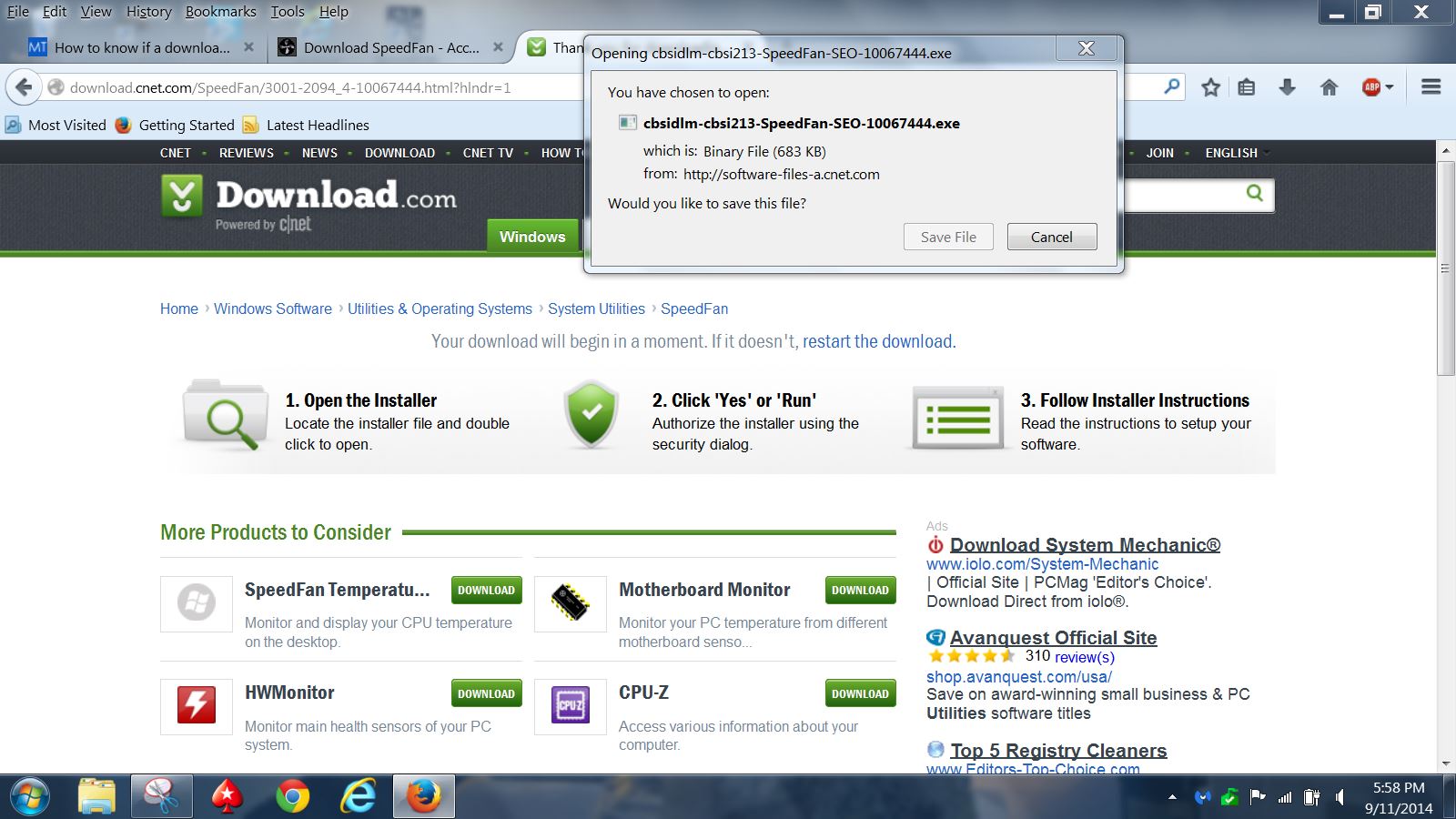Click the Windows Software breadcrumb
This screenshot has width=1456, height=819.
tap(273, 308)
